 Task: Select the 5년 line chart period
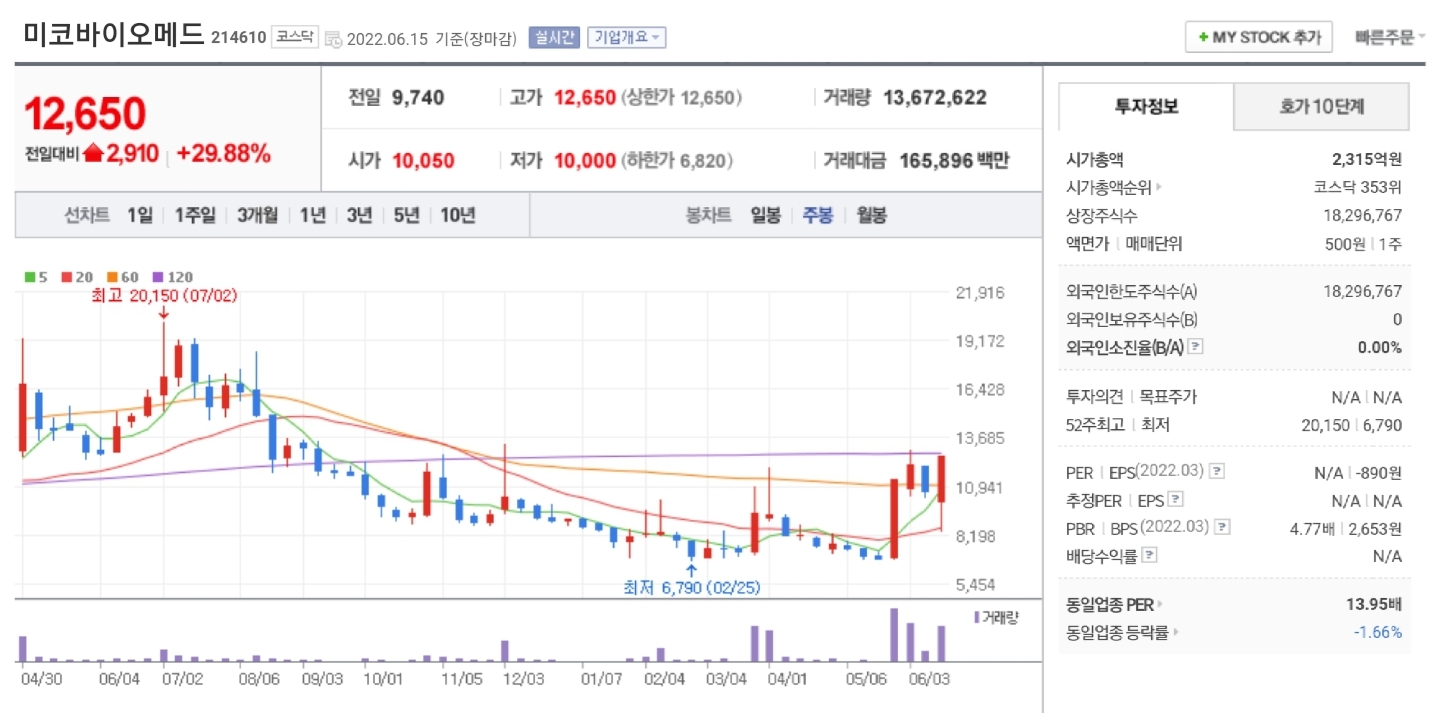(407, 215)
